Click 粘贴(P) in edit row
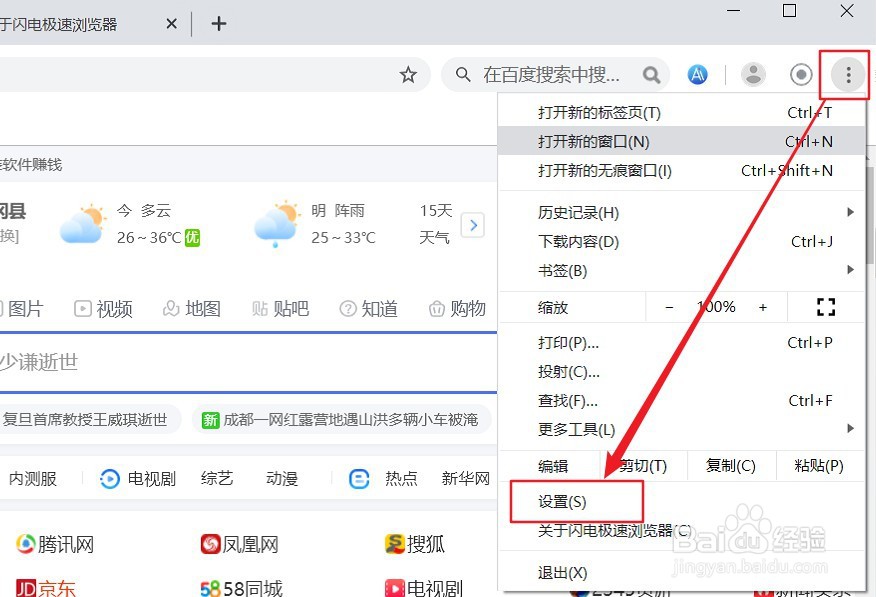This screenshot has height=597, width=876. point(820,465)
